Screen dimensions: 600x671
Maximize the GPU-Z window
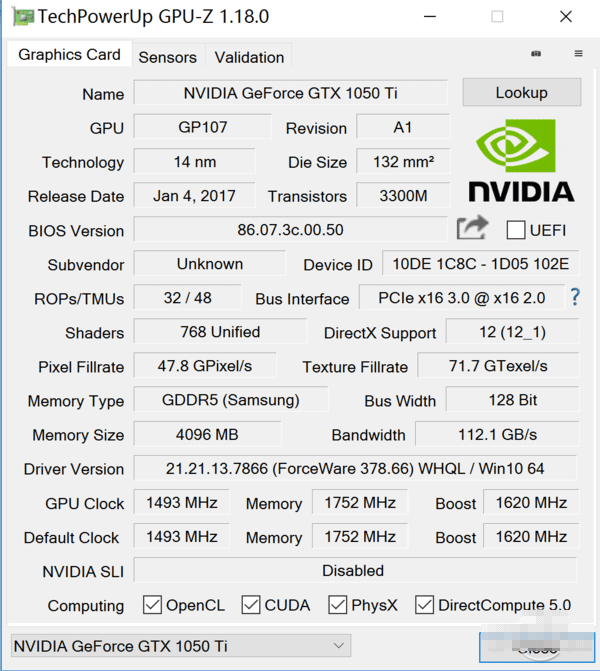coord(497,17)
